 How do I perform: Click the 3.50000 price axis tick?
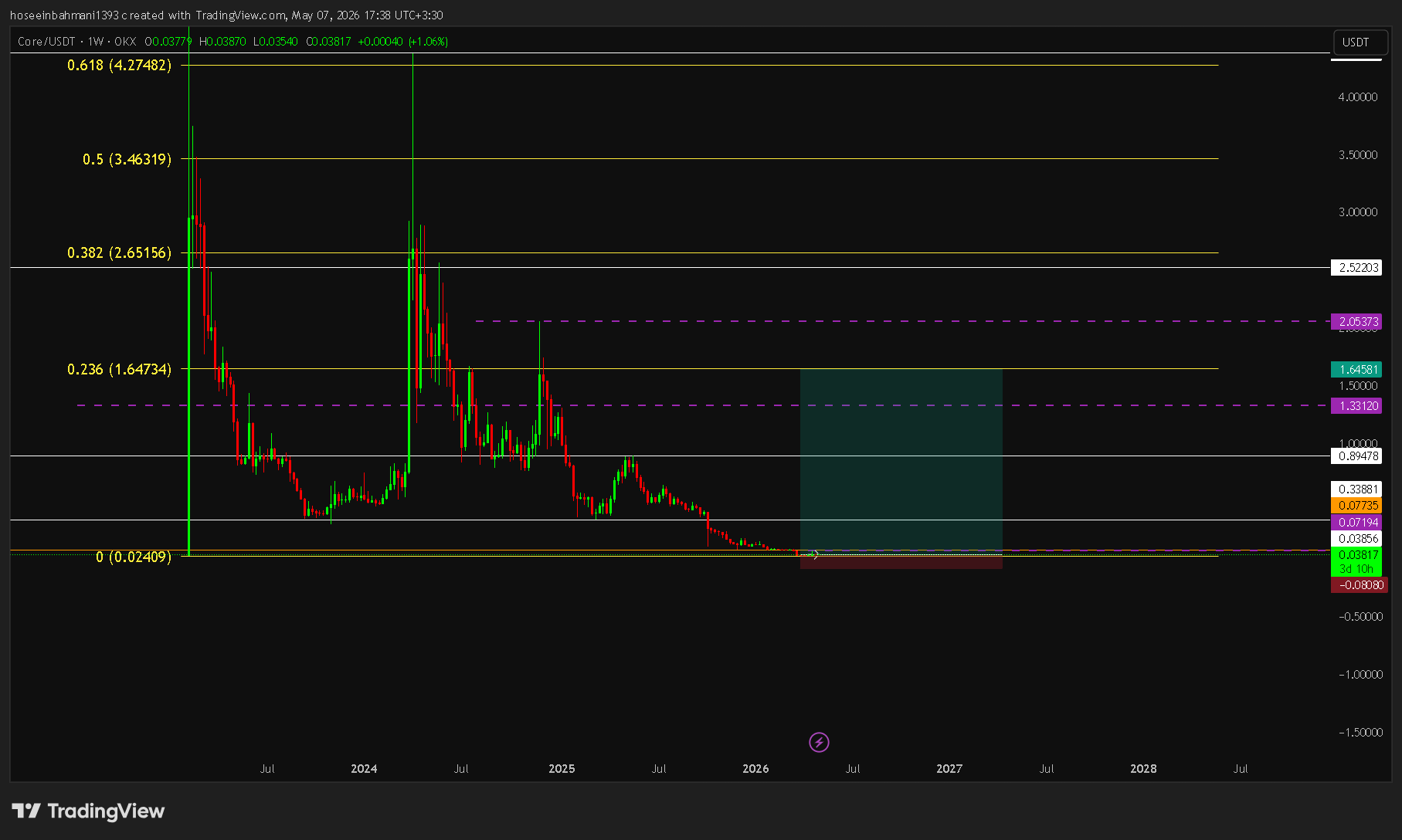point(1358,155)
